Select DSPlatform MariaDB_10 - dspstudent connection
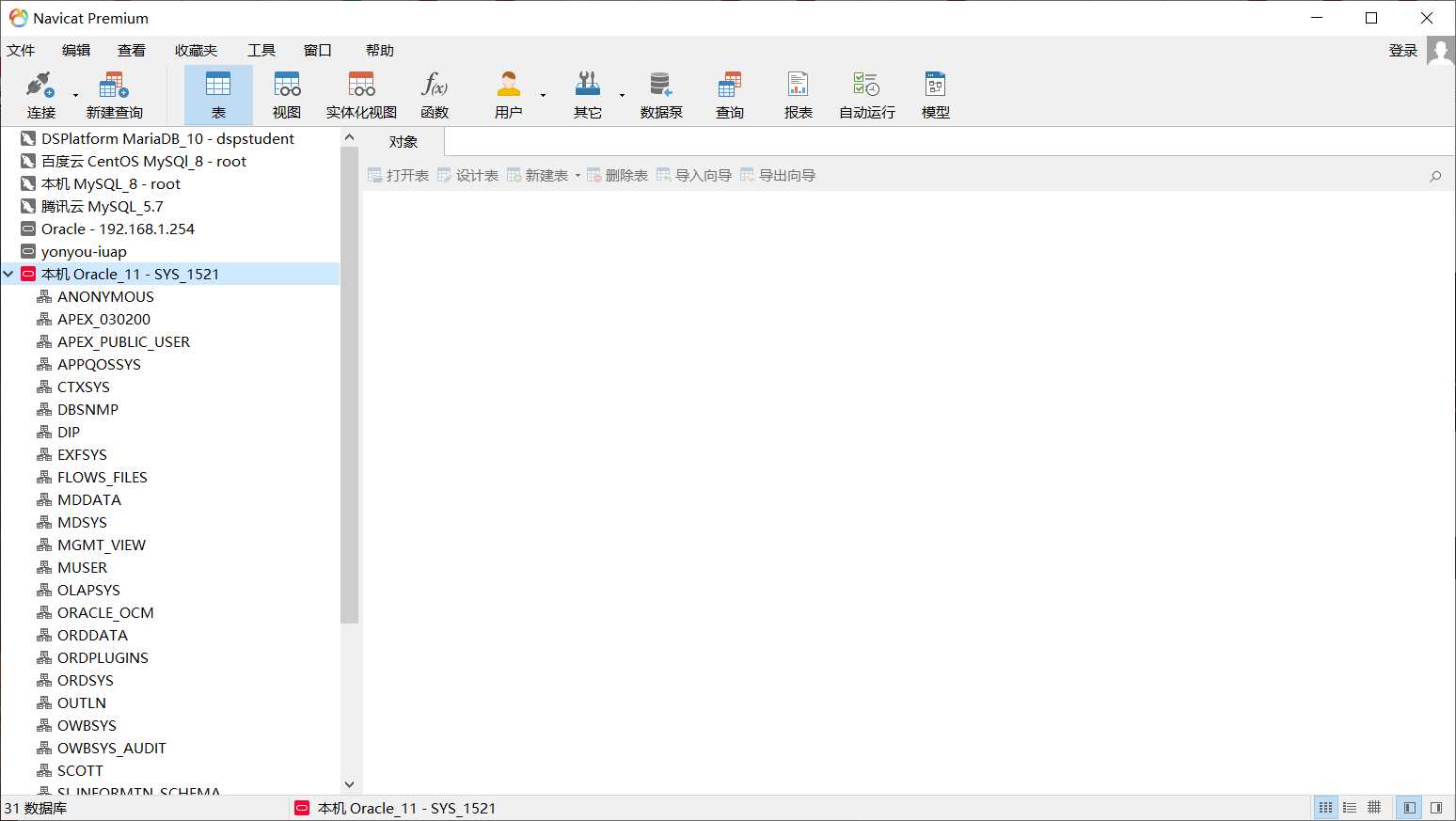Viewport: 1456px width, 821px height. (167, 138)
